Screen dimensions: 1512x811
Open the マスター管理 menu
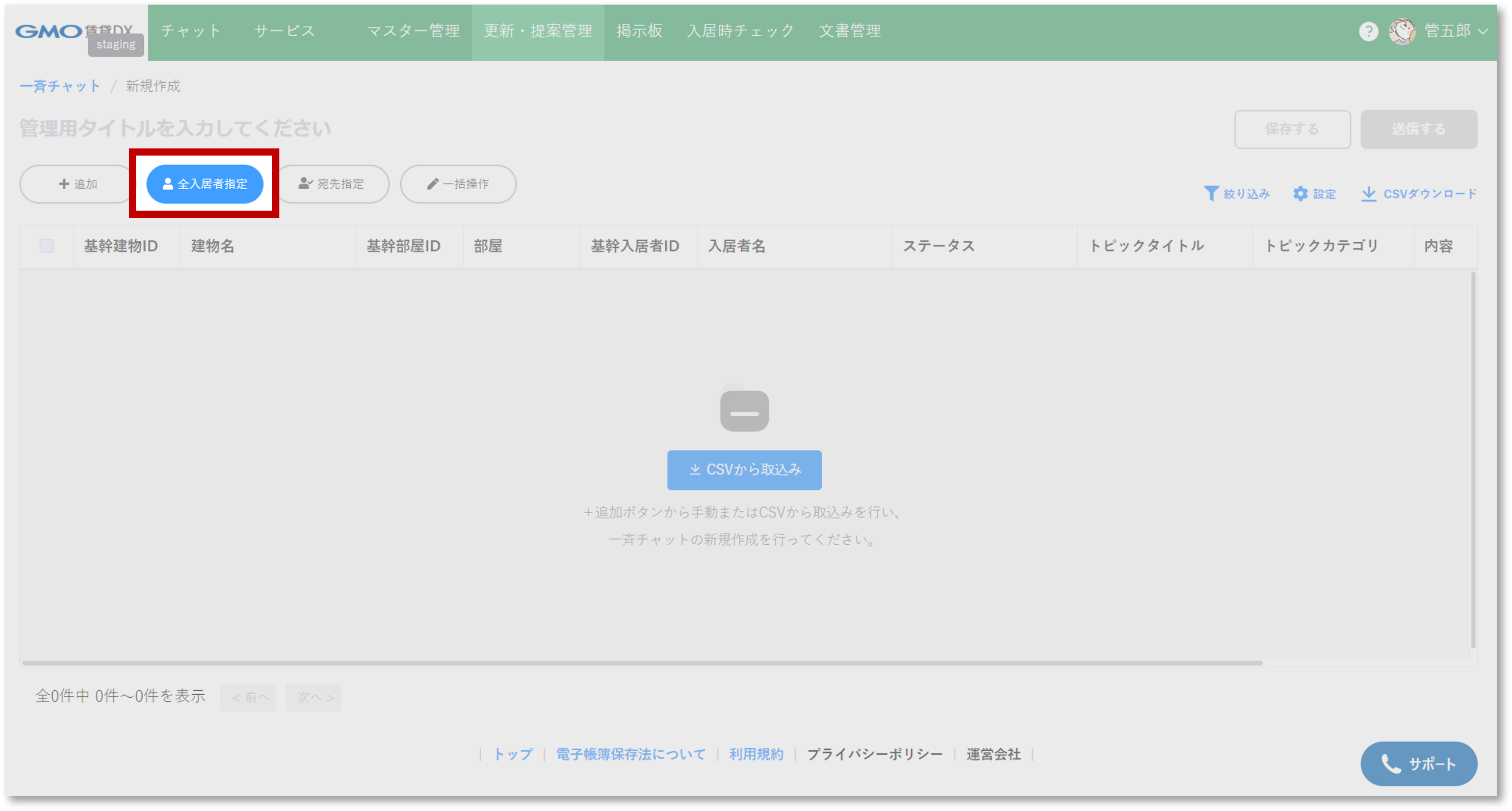pos(413,31)
